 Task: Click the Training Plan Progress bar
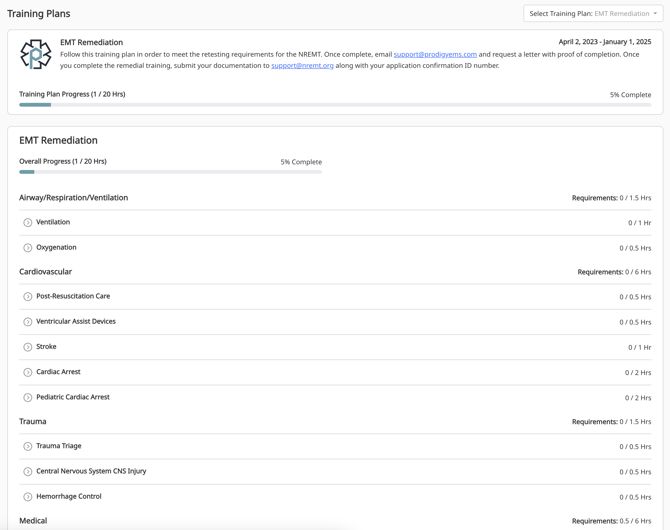(335, 105)
